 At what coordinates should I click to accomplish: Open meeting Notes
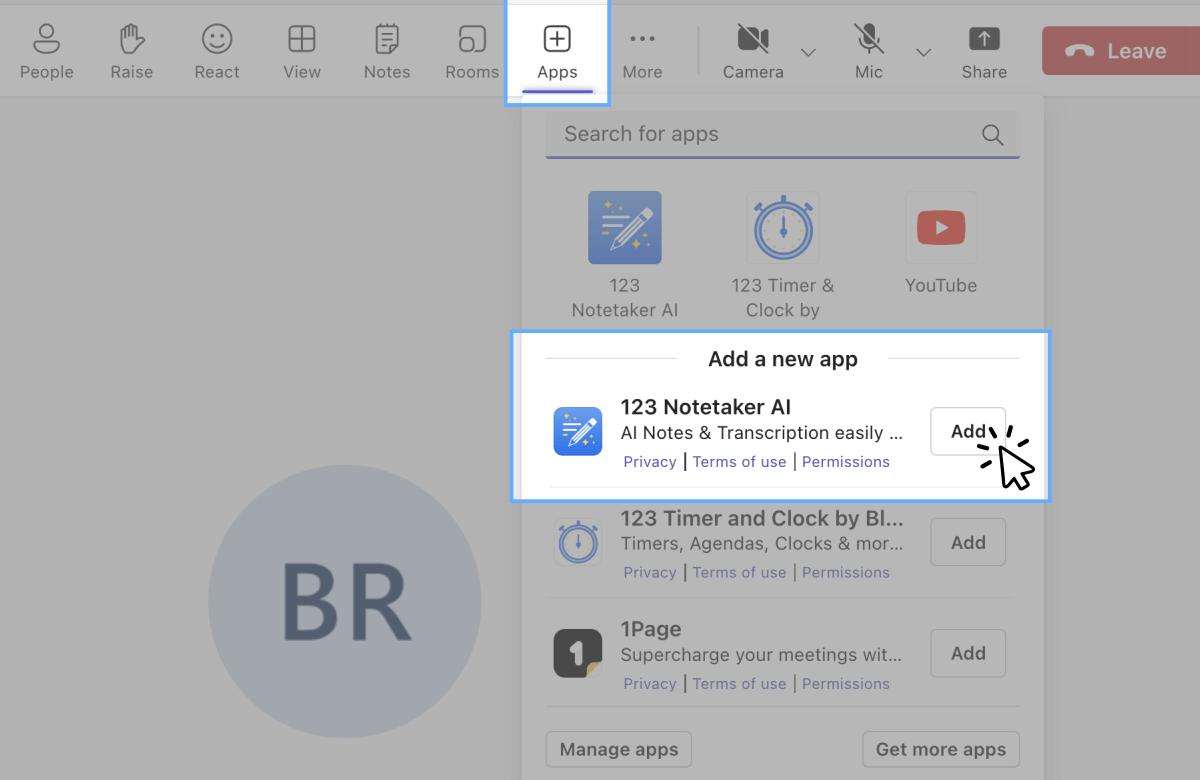387,52
